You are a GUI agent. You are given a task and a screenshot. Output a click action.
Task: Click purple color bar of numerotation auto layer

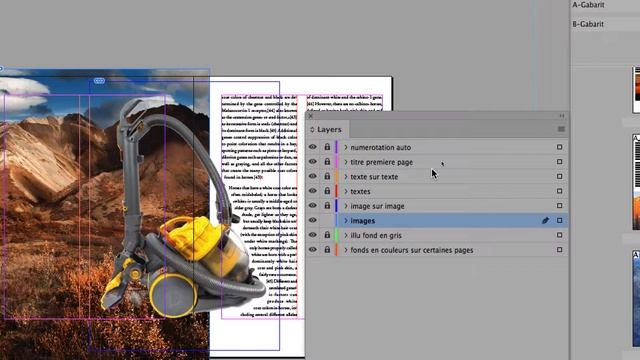pos(336,147)
